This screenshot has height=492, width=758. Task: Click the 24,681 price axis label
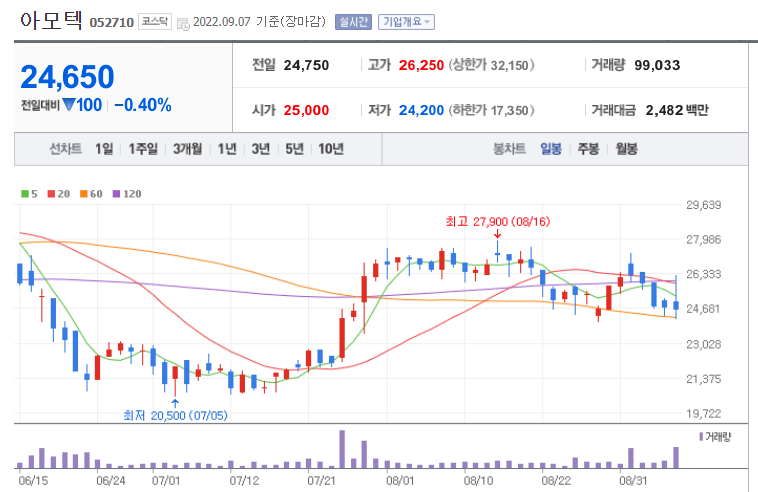pos(703,308)
